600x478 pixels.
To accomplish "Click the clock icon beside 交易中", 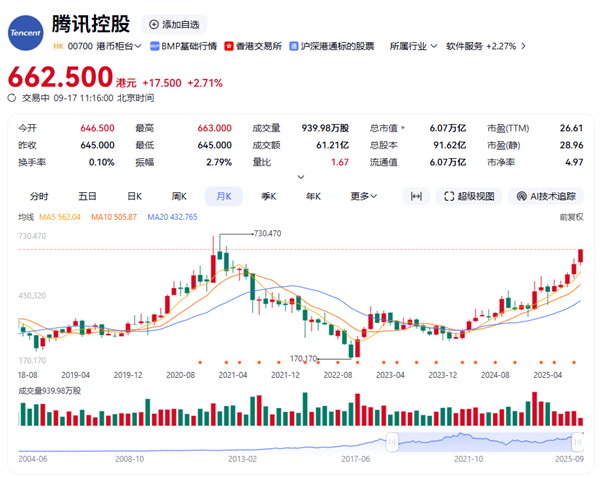I will point(13,97).
